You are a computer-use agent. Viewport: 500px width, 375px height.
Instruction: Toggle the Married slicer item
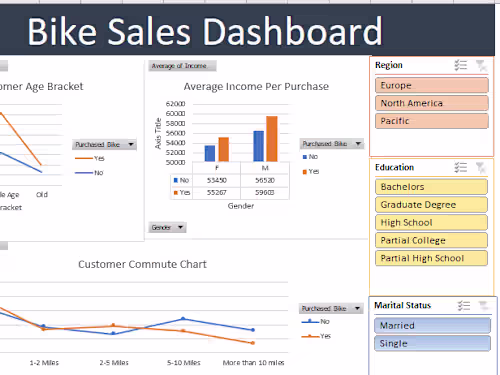tap(432, 325)
